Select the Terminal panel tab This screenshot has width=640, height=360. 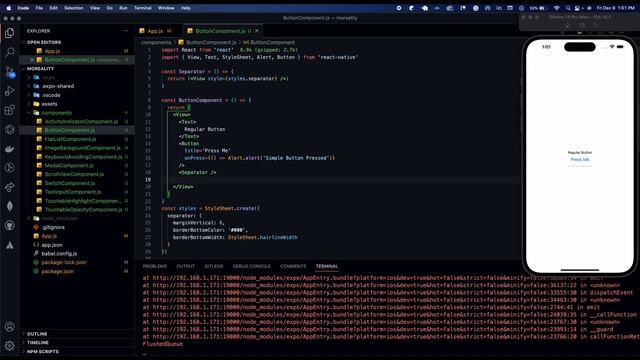pyautogui.click(x=327, y=266)
